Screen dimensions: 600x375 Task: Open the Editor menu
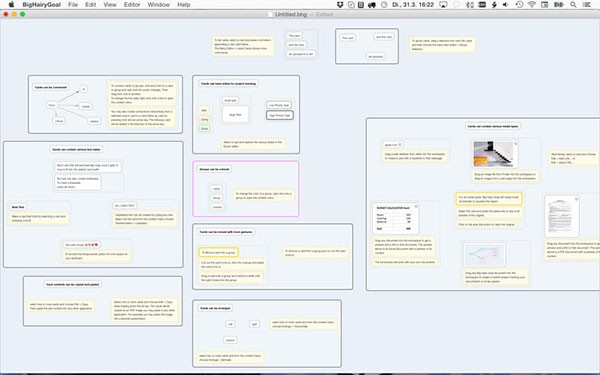[132, 5]
